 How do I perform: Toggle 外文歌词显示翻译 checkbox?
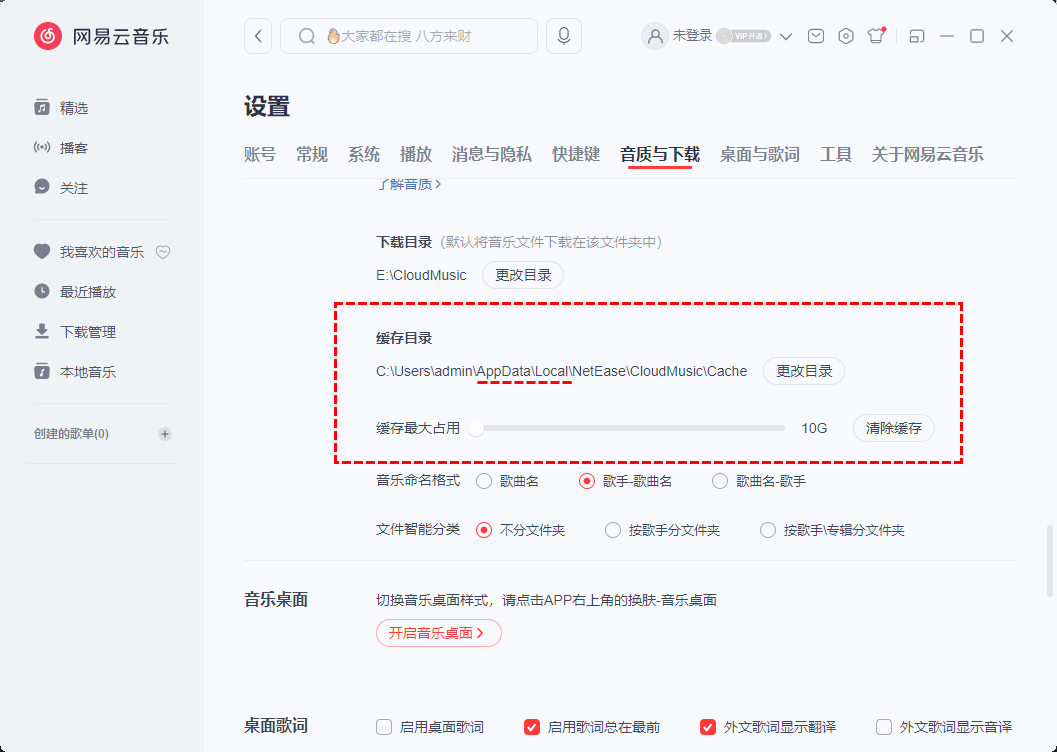[708, 727]
